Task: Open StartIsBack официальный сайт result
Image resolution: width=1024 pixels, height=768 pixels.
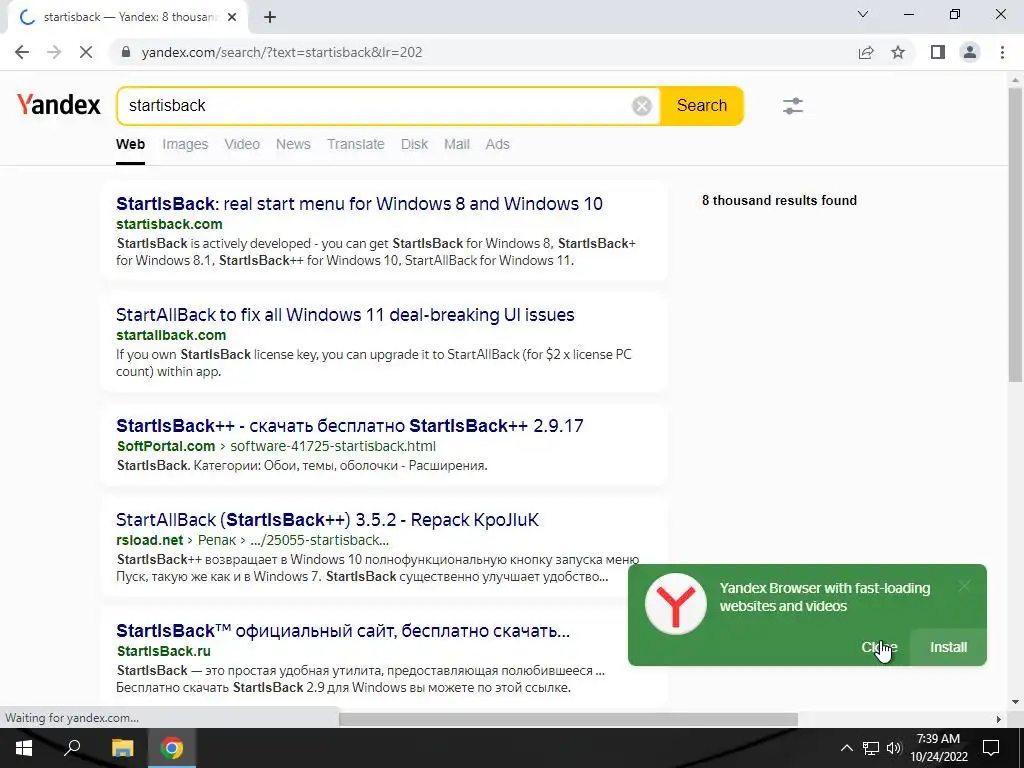Action: click(x=343, y=631)
